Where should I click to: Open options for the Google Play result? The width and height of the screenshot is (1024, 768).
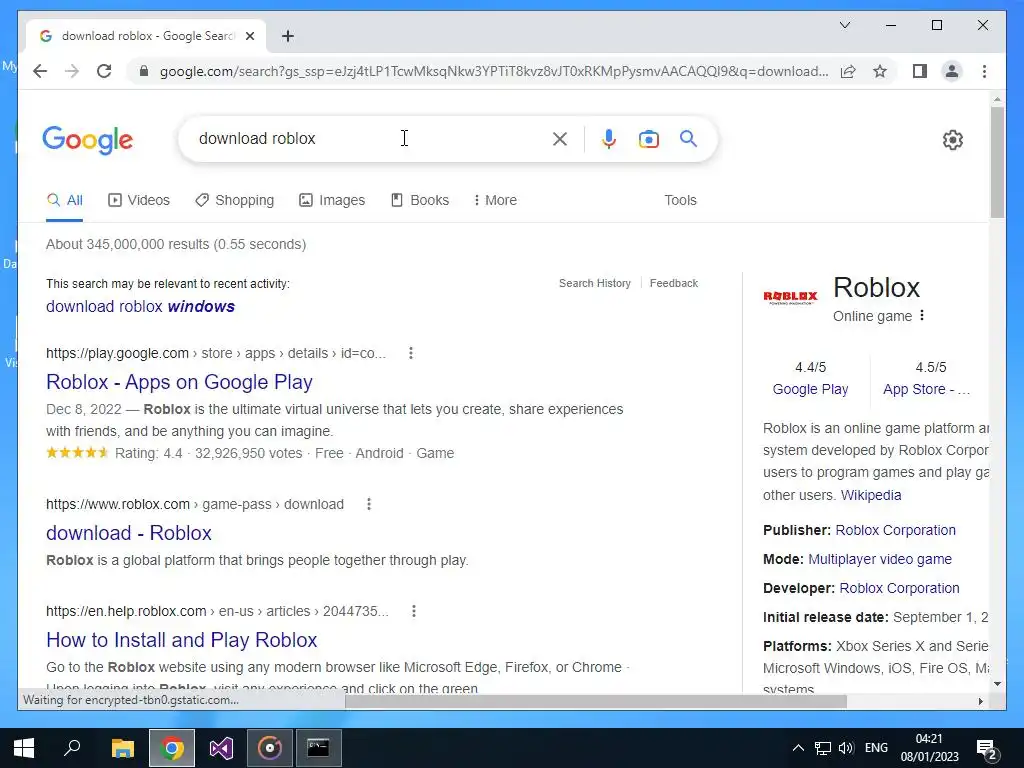click(411, 353)
